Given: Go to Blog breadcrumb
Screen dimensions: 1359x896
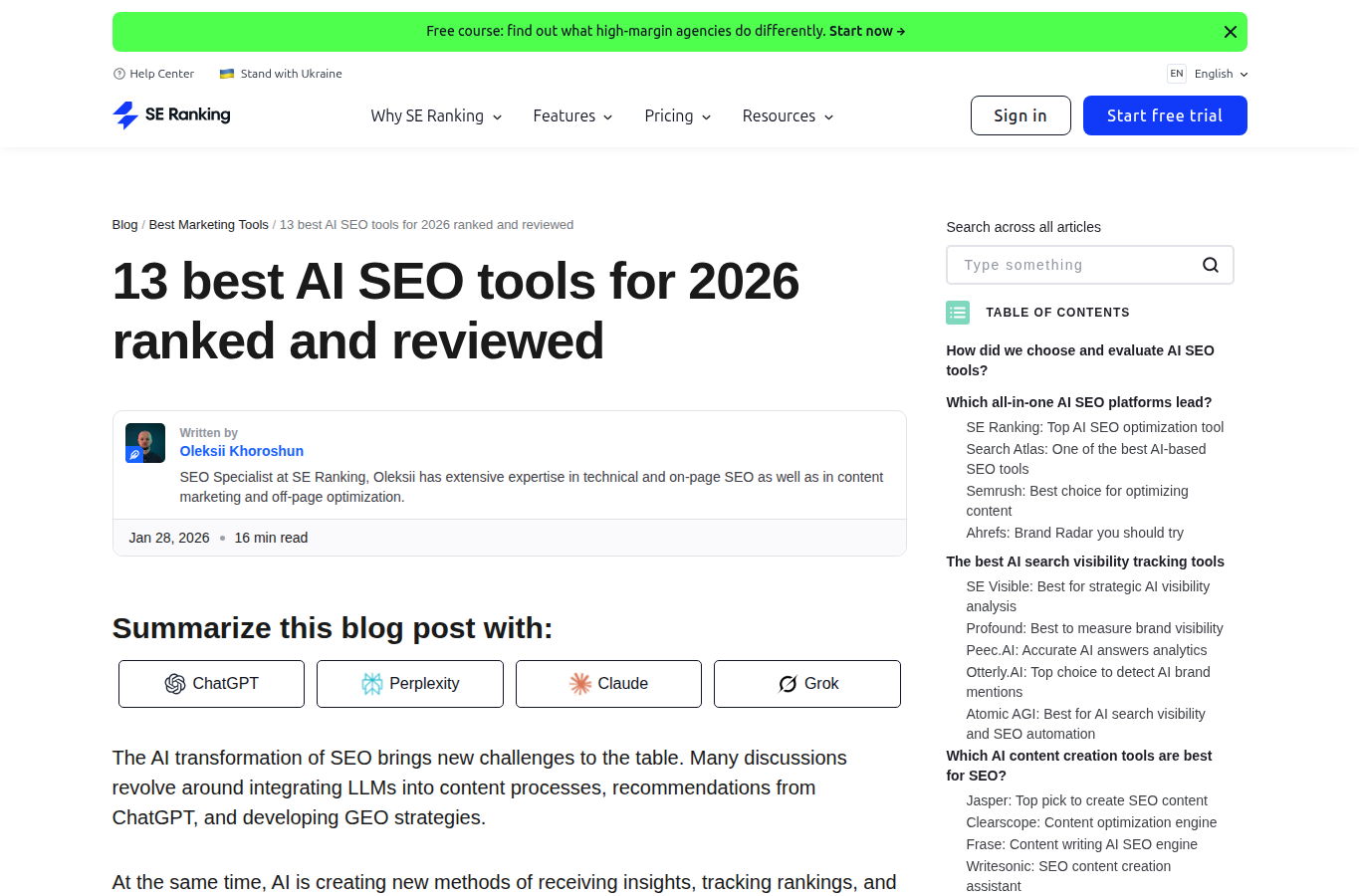Looking at the screenshot, I should tap(124, 225).
